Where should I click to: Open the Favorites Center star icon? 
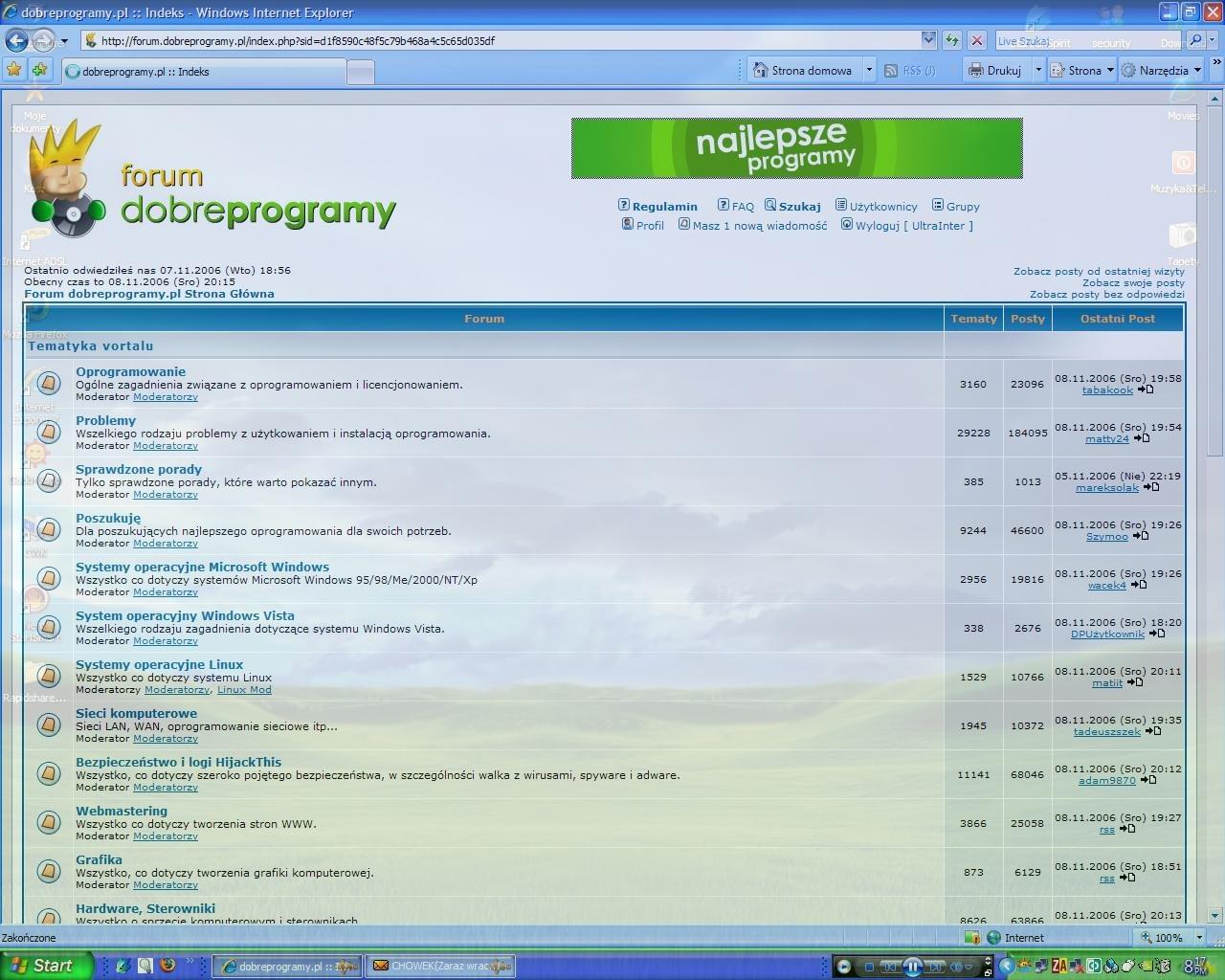point(13,70)
